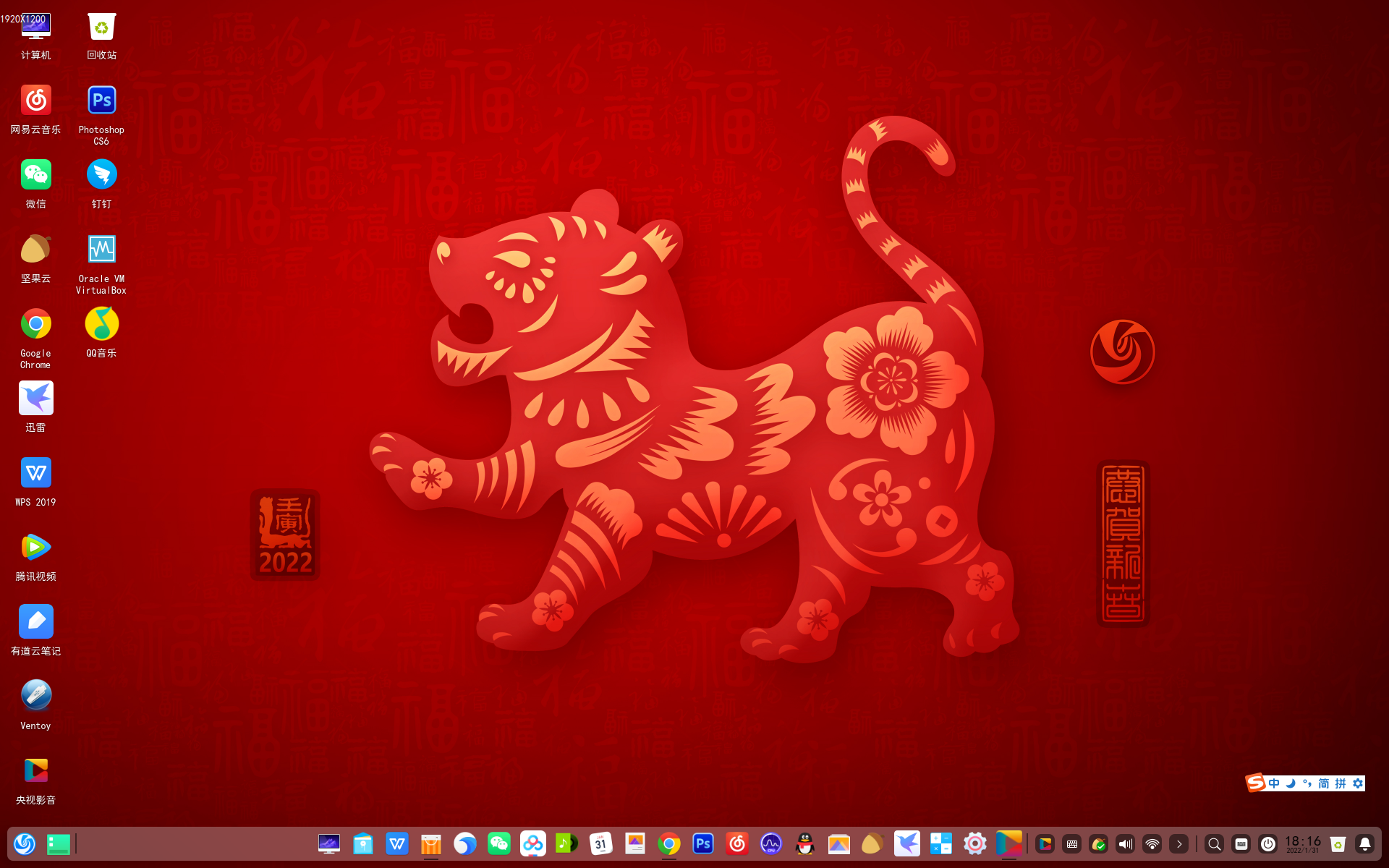The width and height of the screenshot is (1389, 868).
Task: Open Grand Search with the magnifier
Action: pyautogui.click(x=1215, y=843)
